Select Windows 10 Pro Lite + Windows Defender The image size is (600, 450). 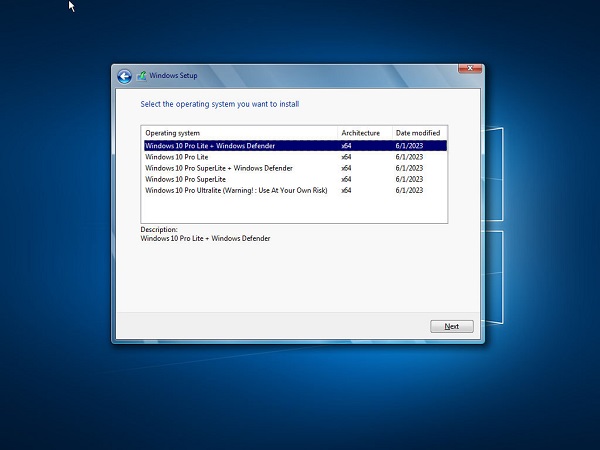tap(295, 146)
